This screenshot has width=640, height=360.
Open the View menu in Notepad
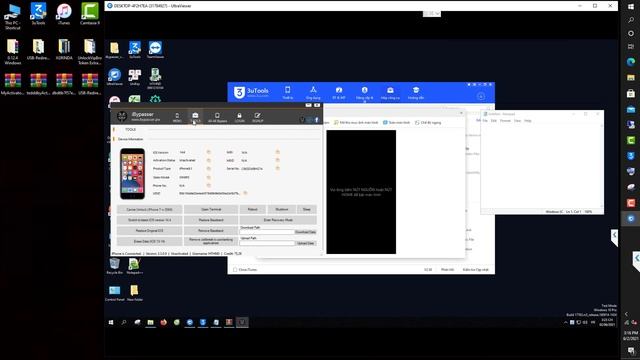[518, 121]
